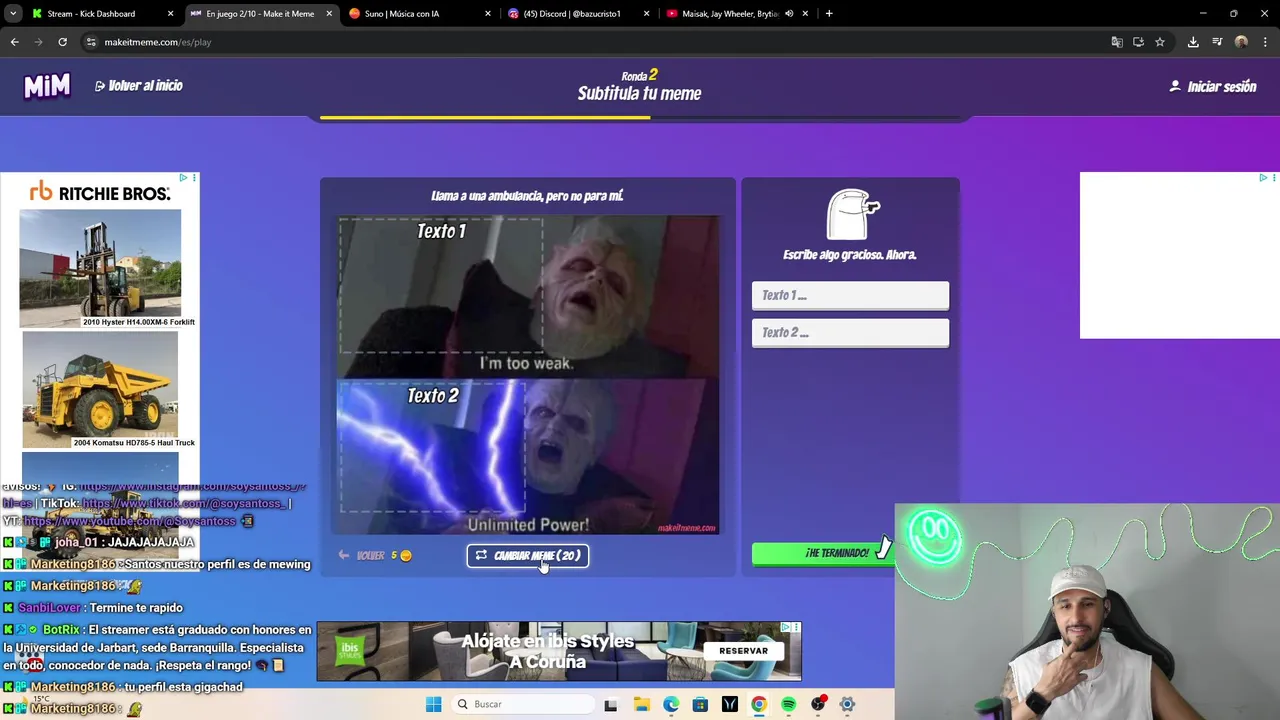View site information icon in address bar
The image size is (1280, 720).
(91, 42)
